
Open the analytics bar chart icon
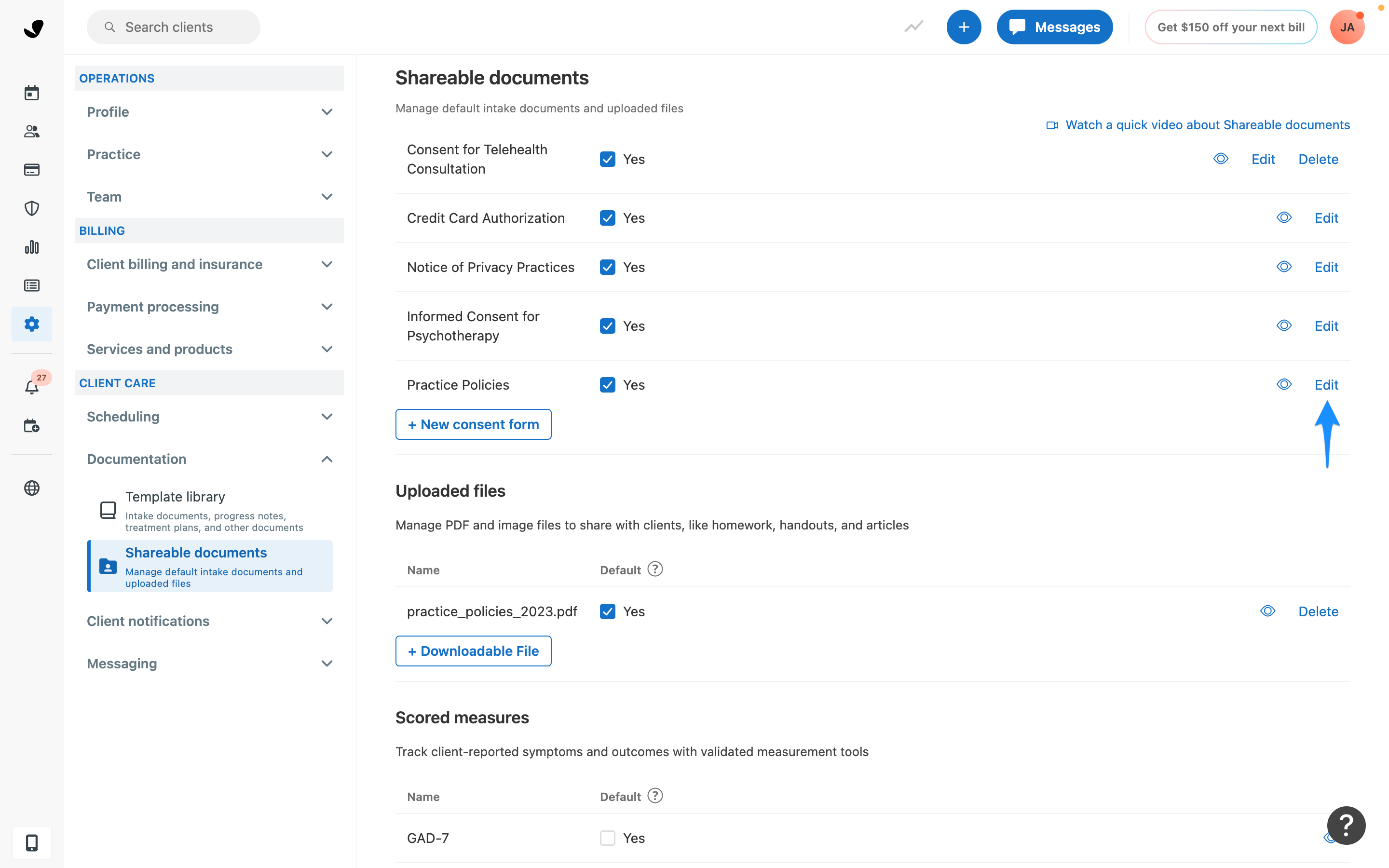pos(31,247)
